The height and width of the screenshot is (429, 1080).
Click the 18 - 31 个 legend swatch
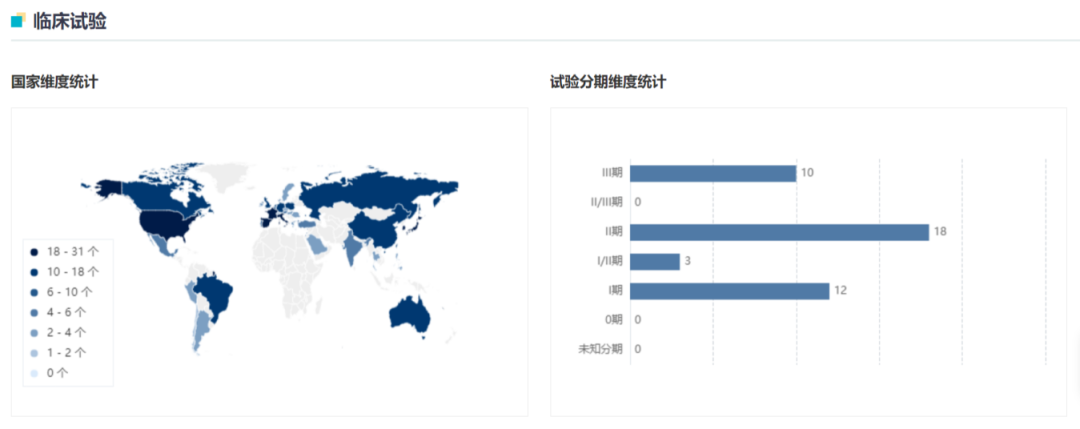(x=33, y=251)
